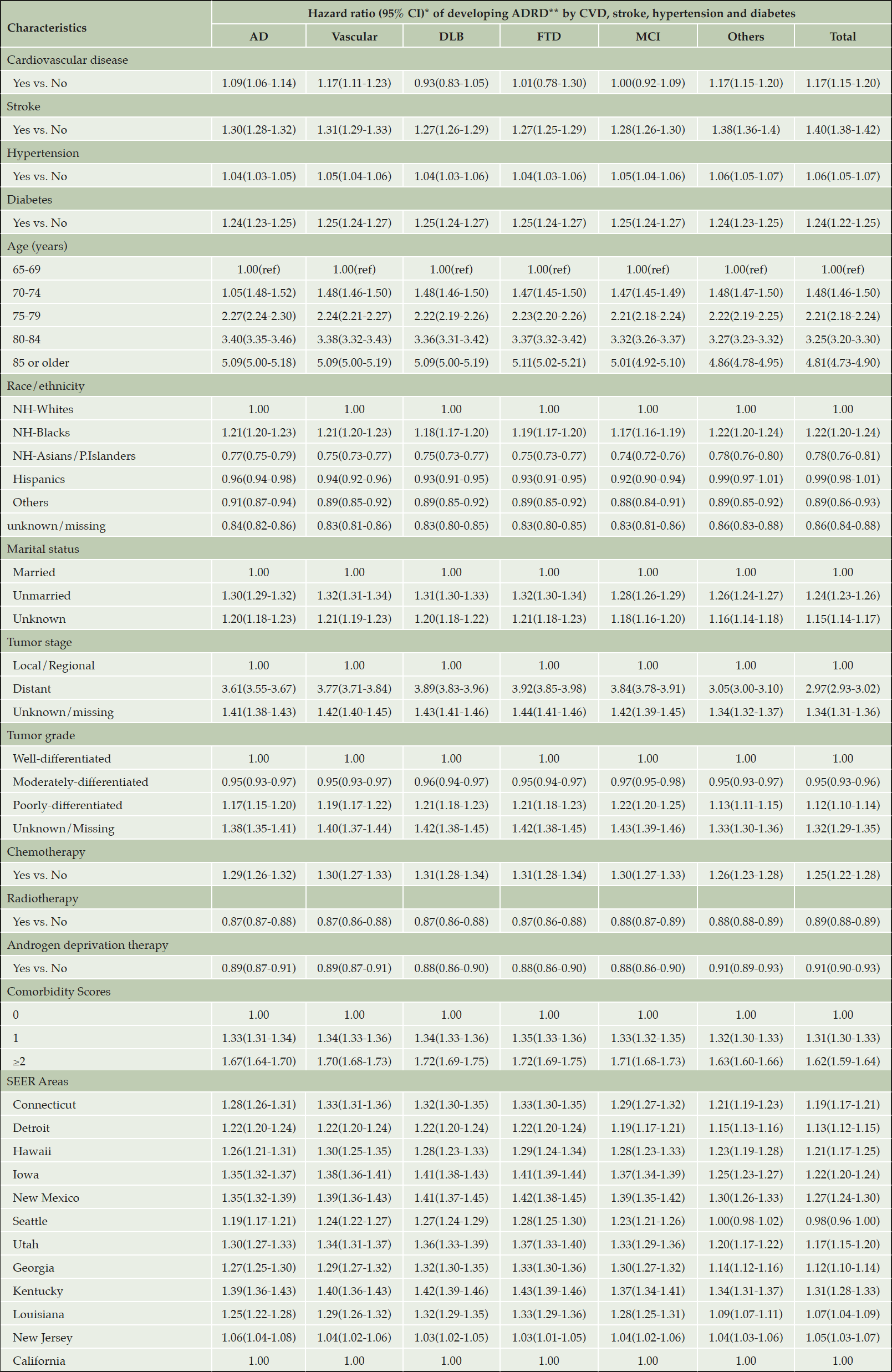This screenshot has width=892, height=1372.
Task: Select the 'unknown/missing' race row label
Action: 57,526
